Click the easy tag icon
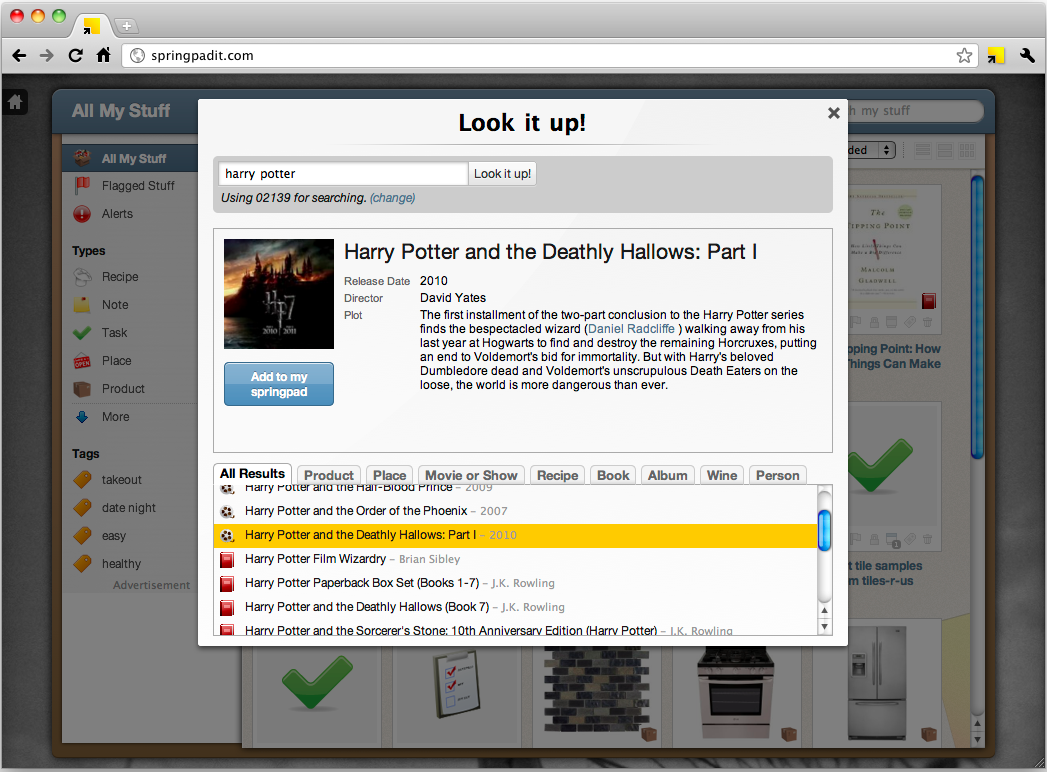Image resolution: width=1047 pixels, height=772 pixels. (82, 536)
